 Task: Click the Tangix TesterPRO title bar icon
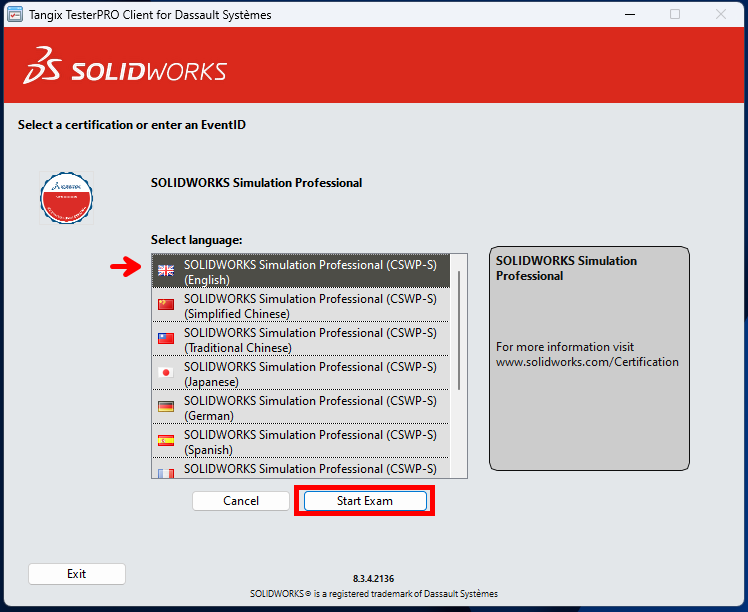pyautogui.click(x=15, y=15)
